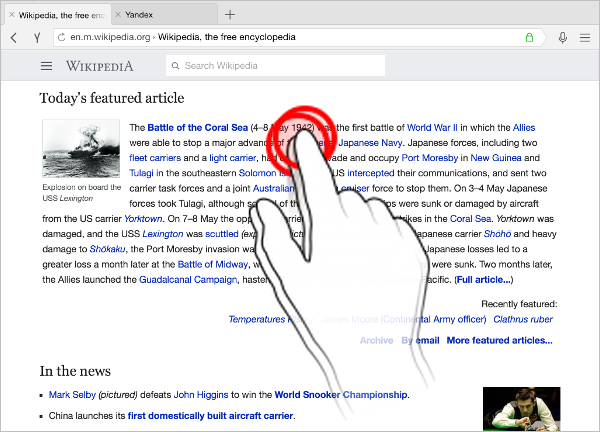This screenshot has width=600, height=432.
Task: Focus the Search Wikipedia field
Action: coord(276,66)
